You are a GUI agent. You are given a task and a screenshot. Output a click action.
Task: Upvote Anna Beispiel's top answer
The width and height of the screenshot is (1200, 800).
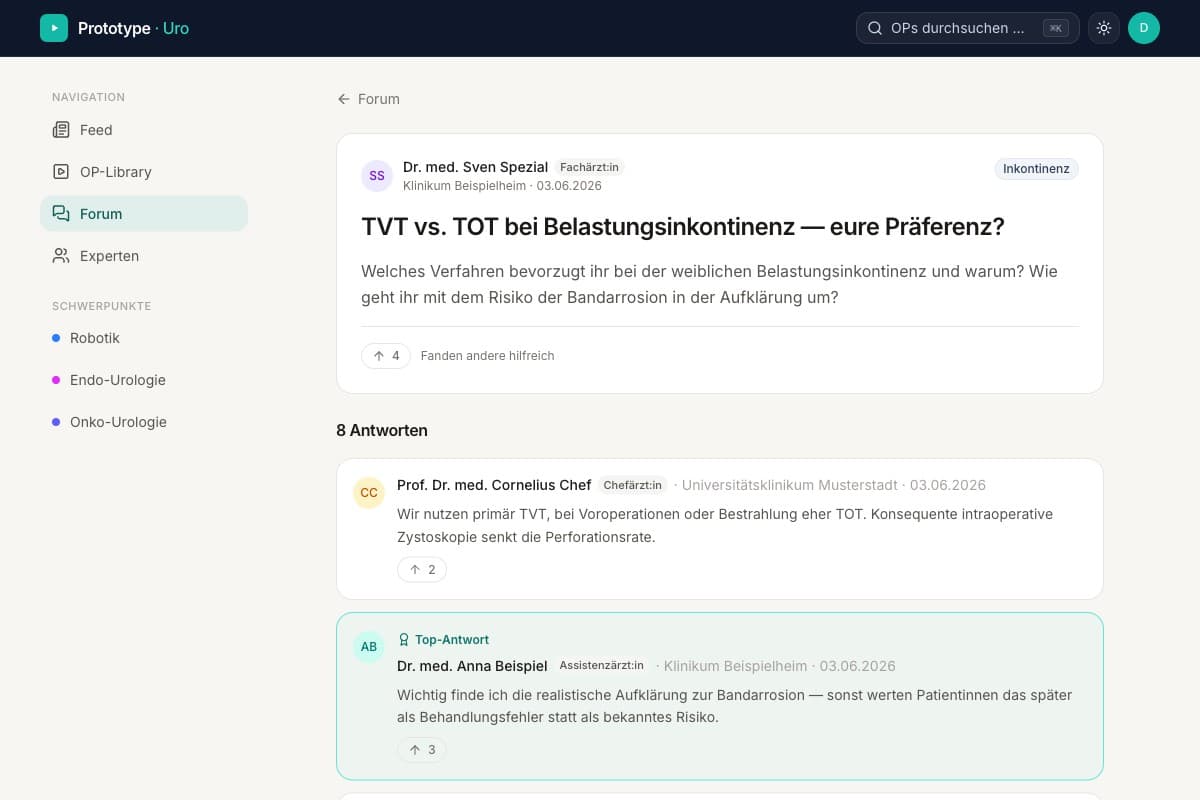(x=422, y=750)
